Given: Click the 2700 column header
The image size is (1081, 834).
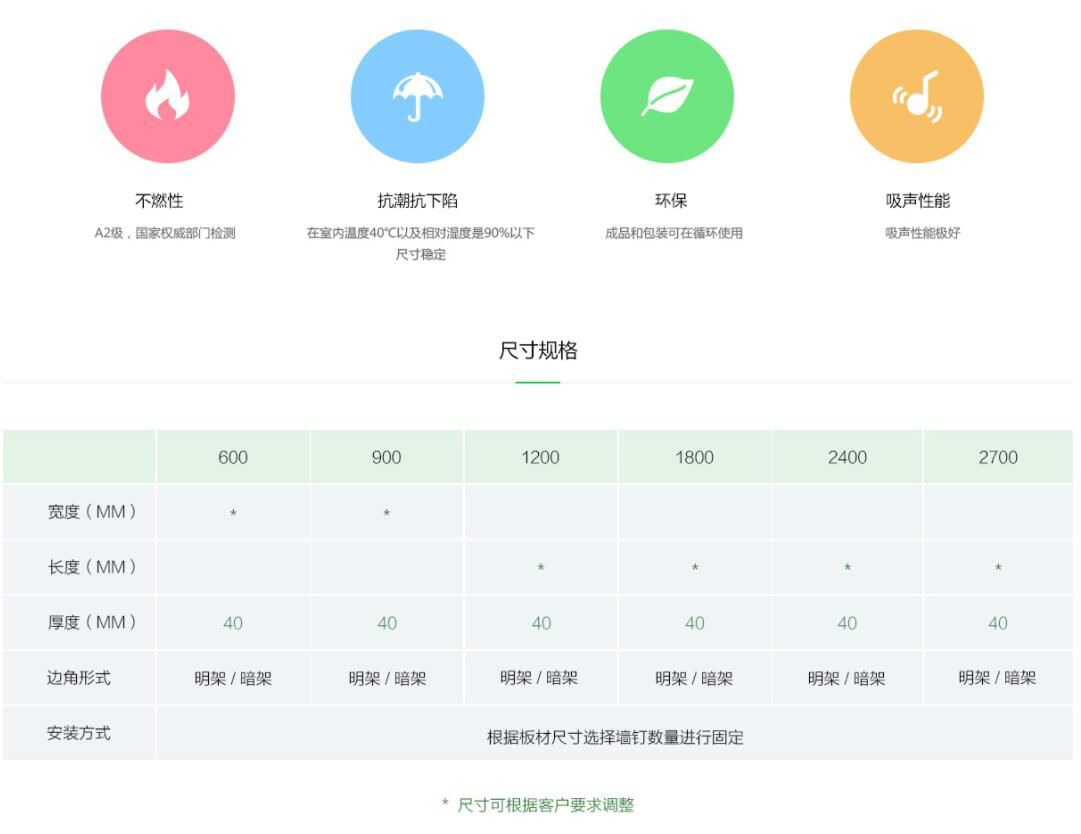Looking at the screenshot, I should click(x=998, y=458).
